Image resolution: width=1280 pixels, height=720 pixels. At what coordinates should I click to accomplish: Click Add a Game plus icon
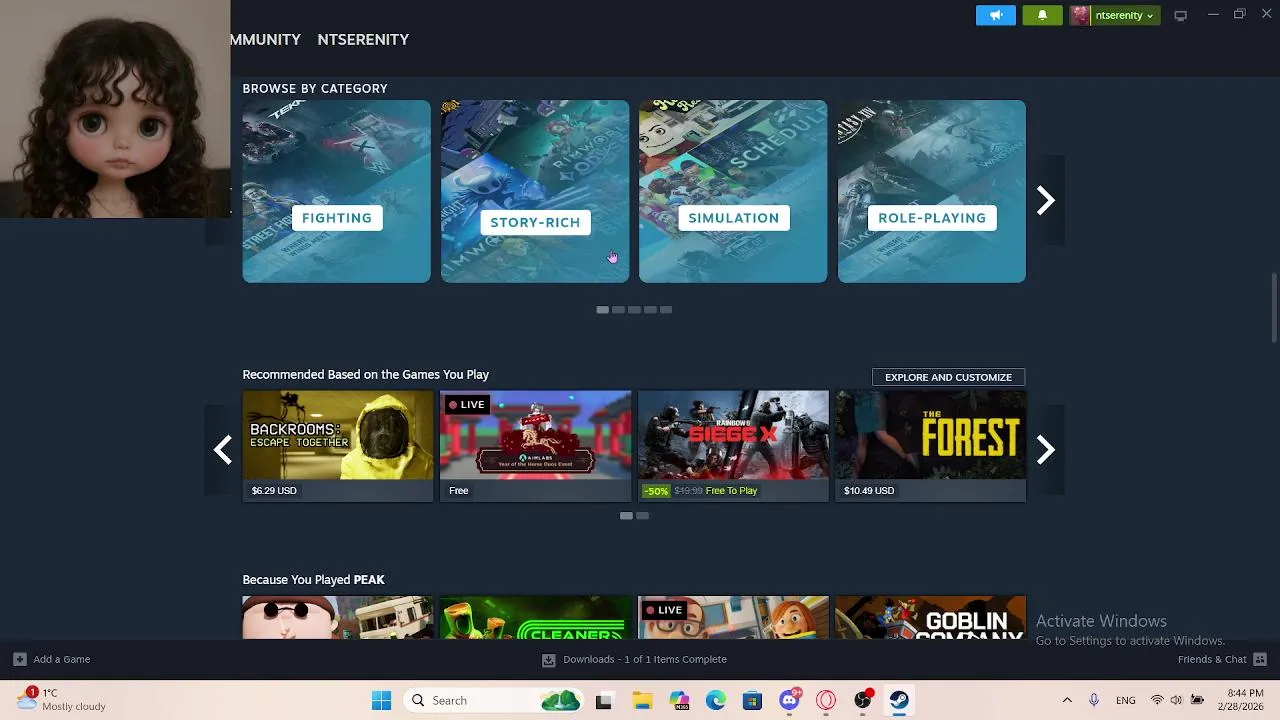pos(19,659)
